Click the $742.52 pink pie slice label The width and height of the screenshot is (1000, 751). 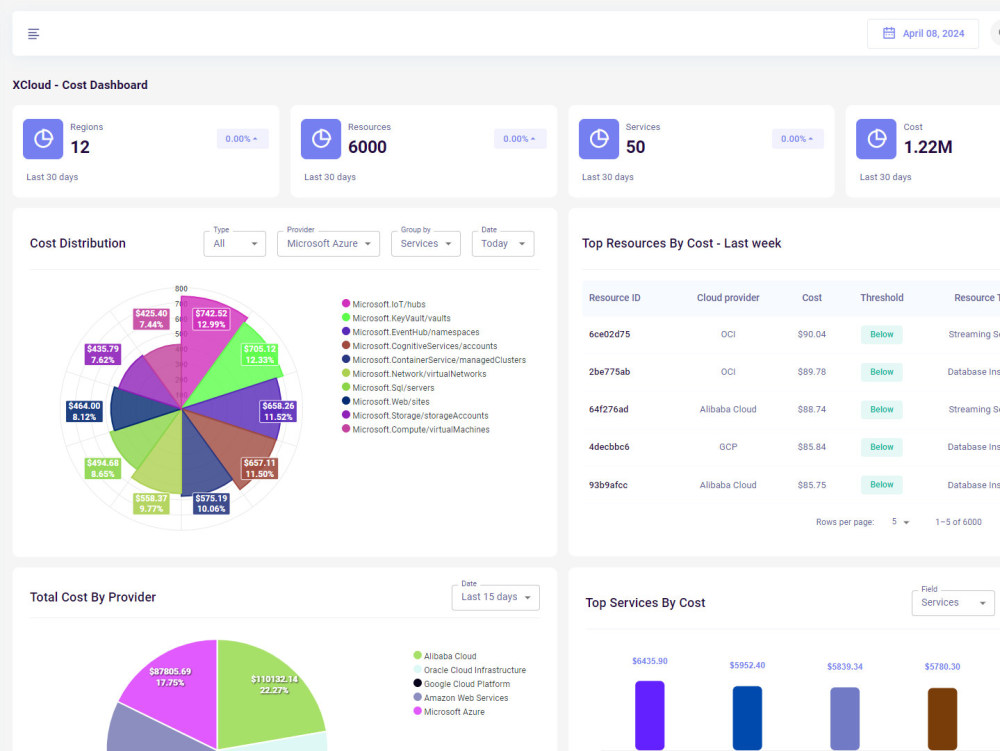(211, 319)
